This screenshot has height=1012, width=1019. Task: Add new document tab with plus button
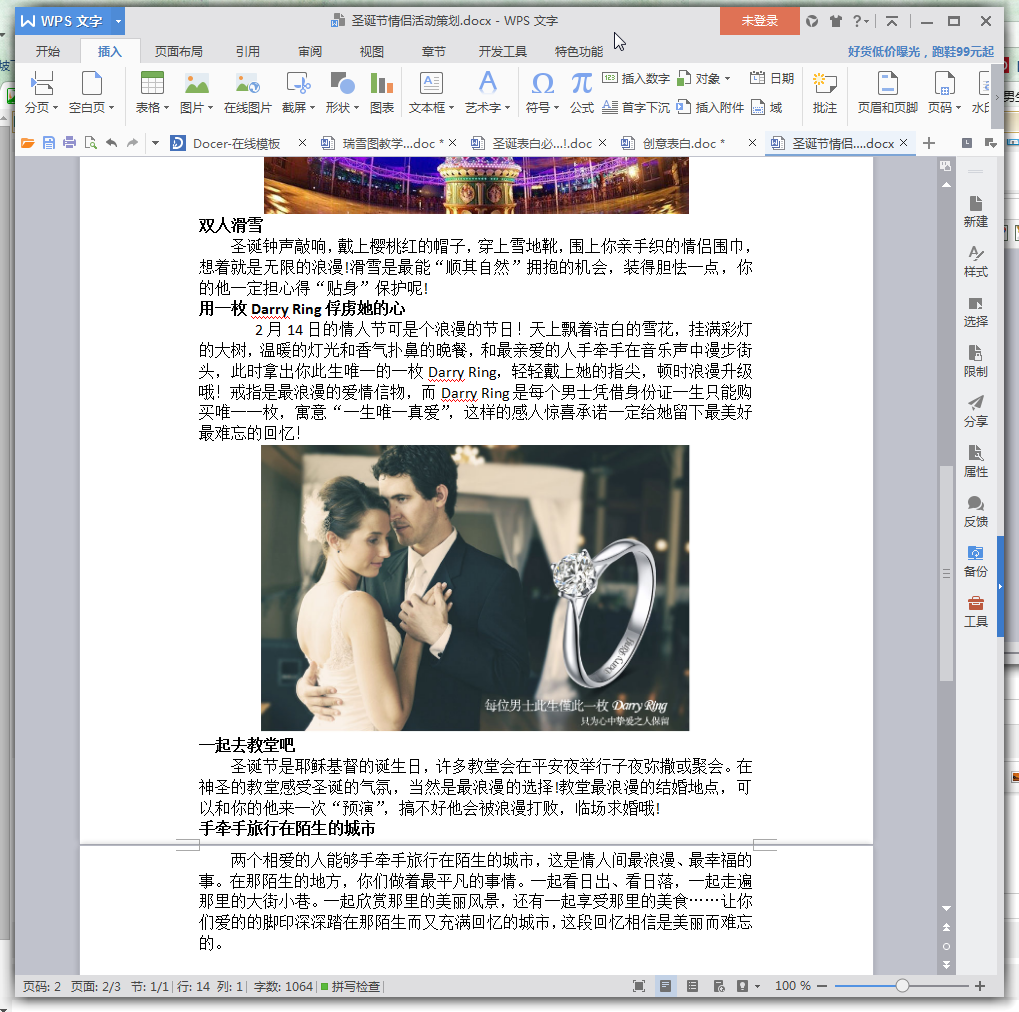[x=929, y=143]
